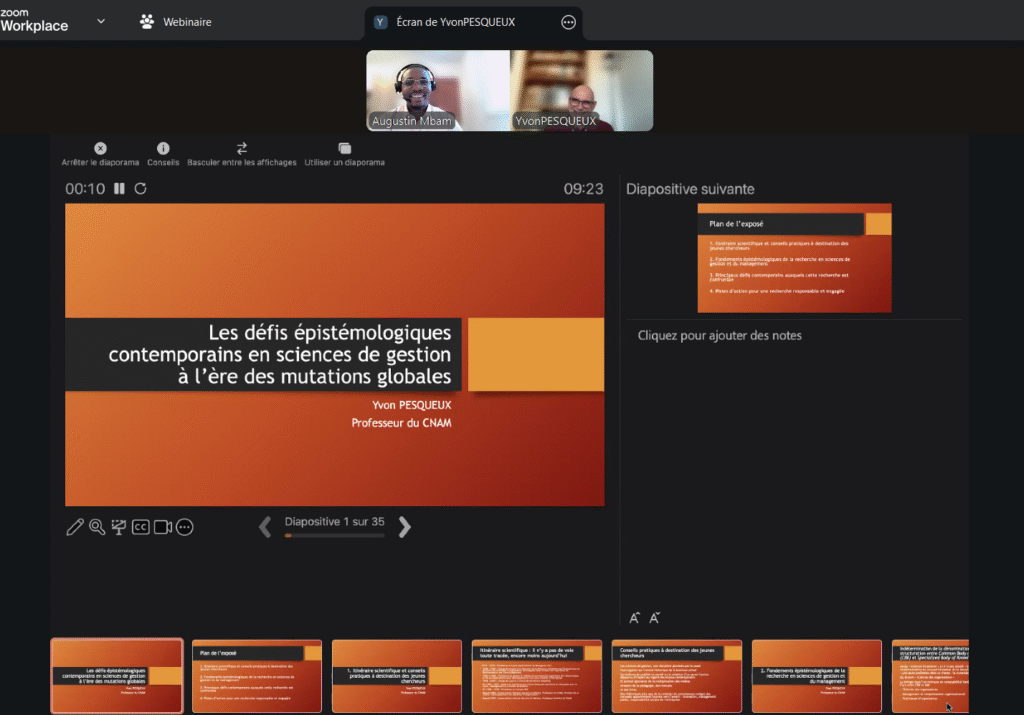1024x715 pixels.
Task: Click Utiliser un diaporama
Action: [344, 154]
